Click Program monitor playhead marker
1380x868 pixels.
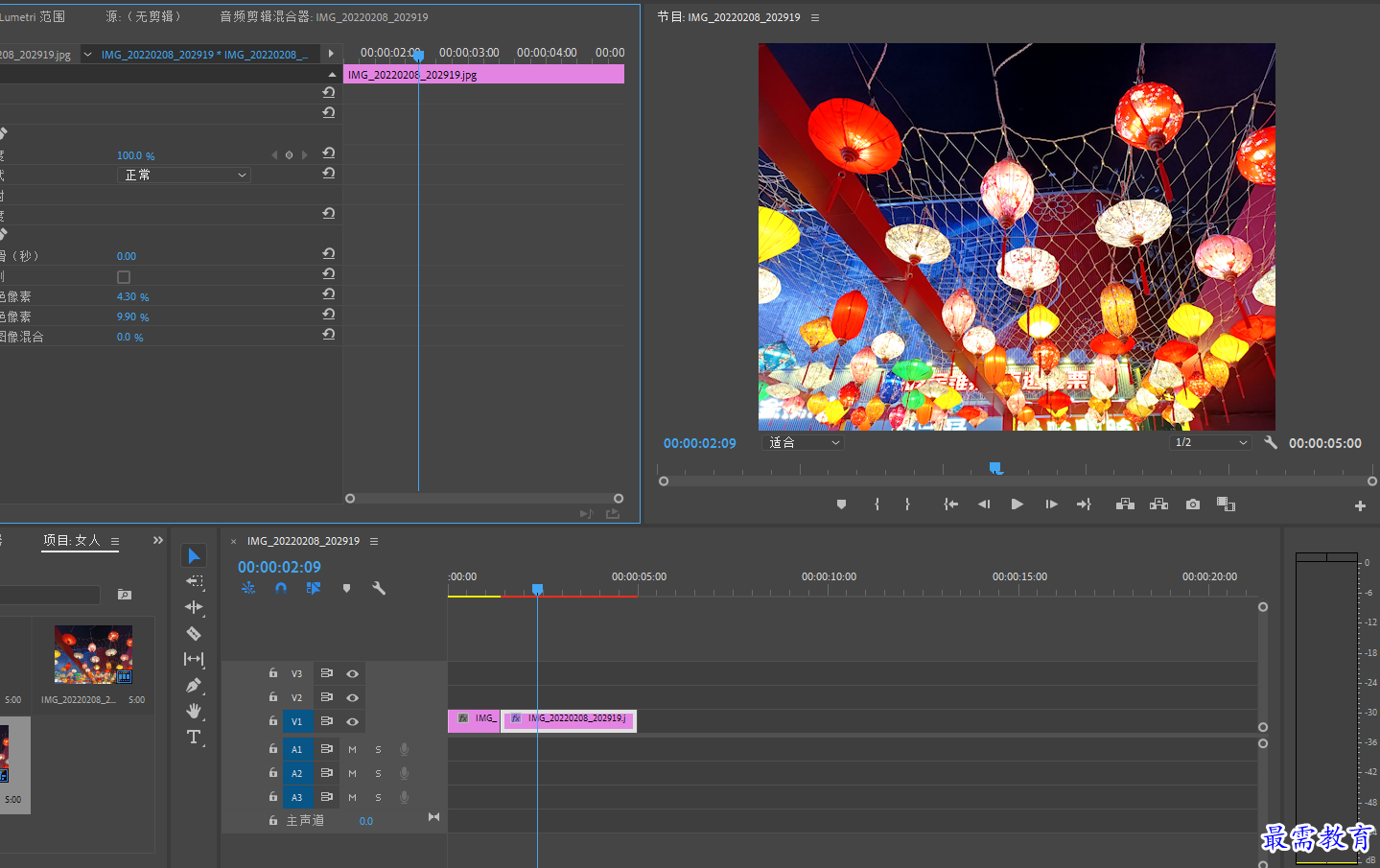[x=995, y=468]
